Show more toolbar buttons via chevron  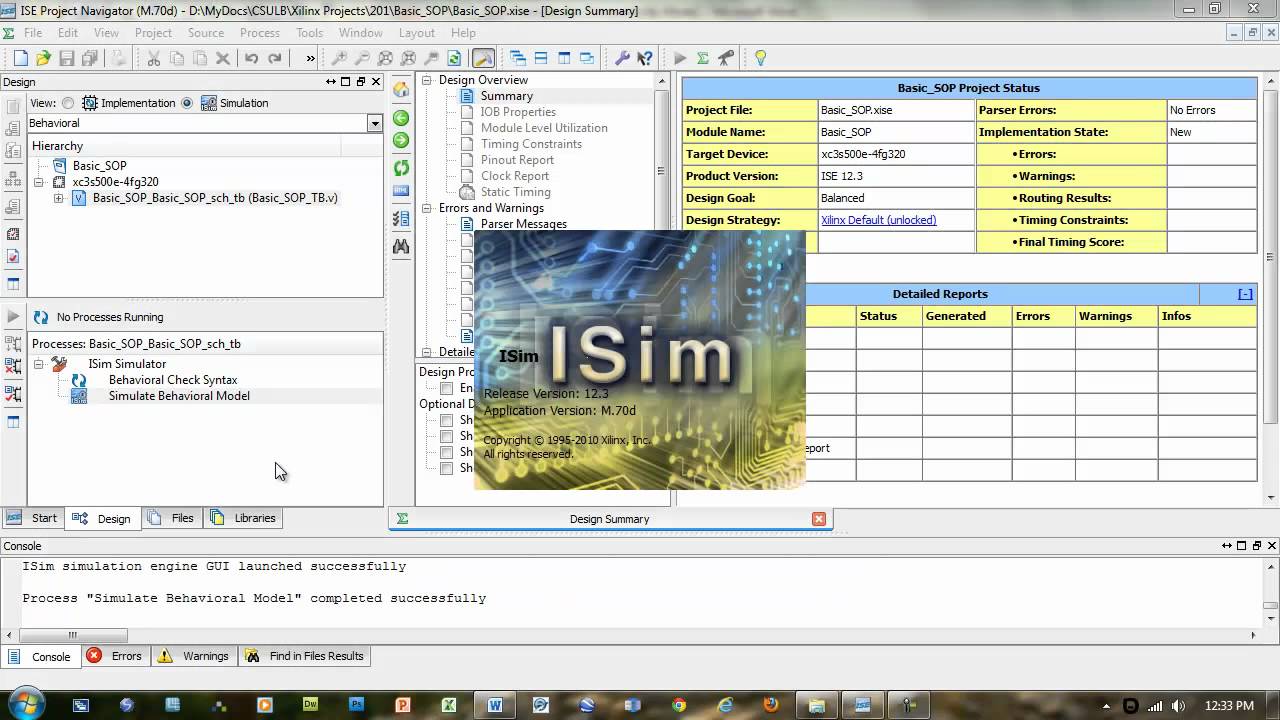click(x=310, y=58)
